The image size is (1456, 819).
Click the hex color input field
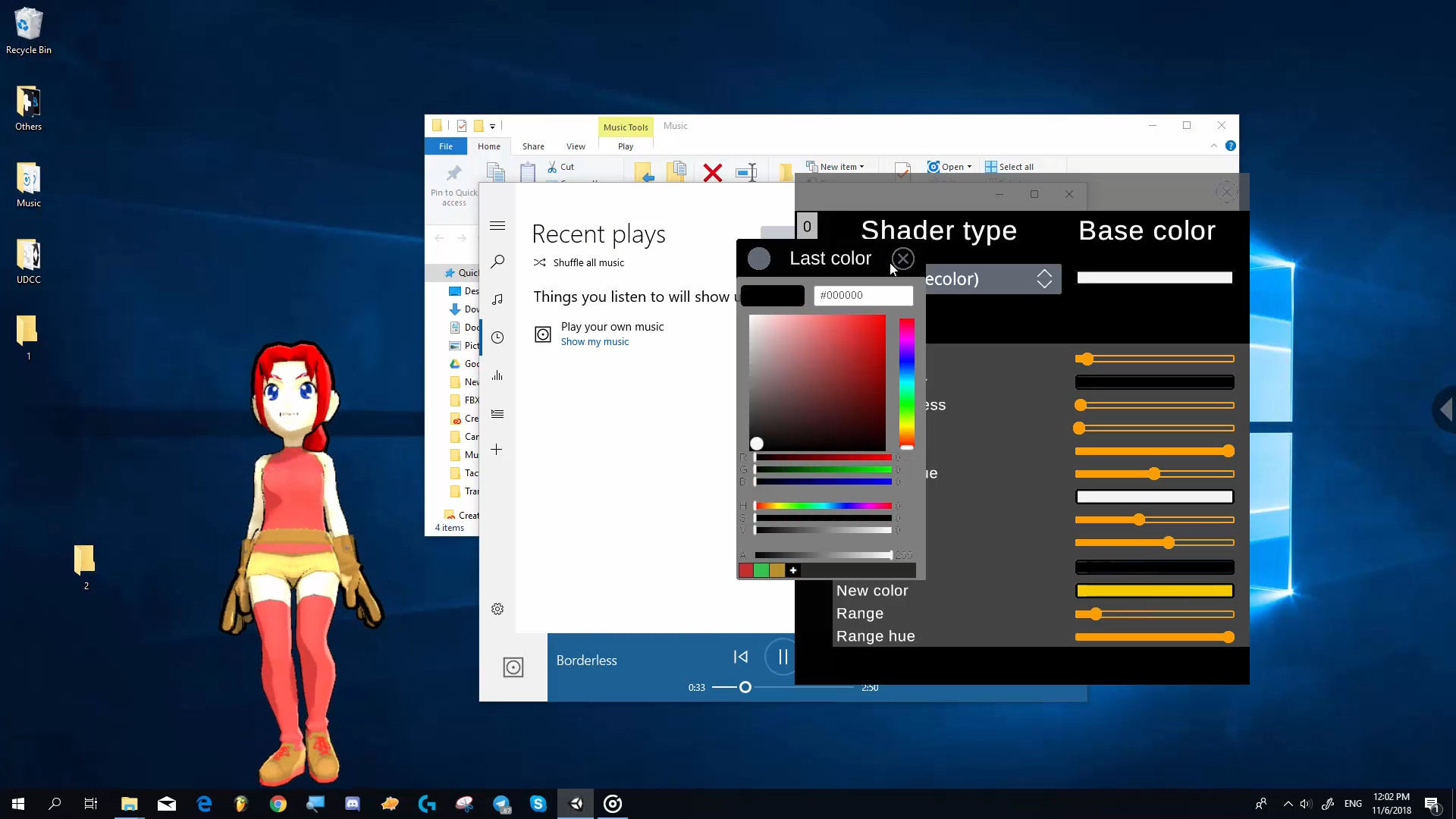[x=863, y=295]
